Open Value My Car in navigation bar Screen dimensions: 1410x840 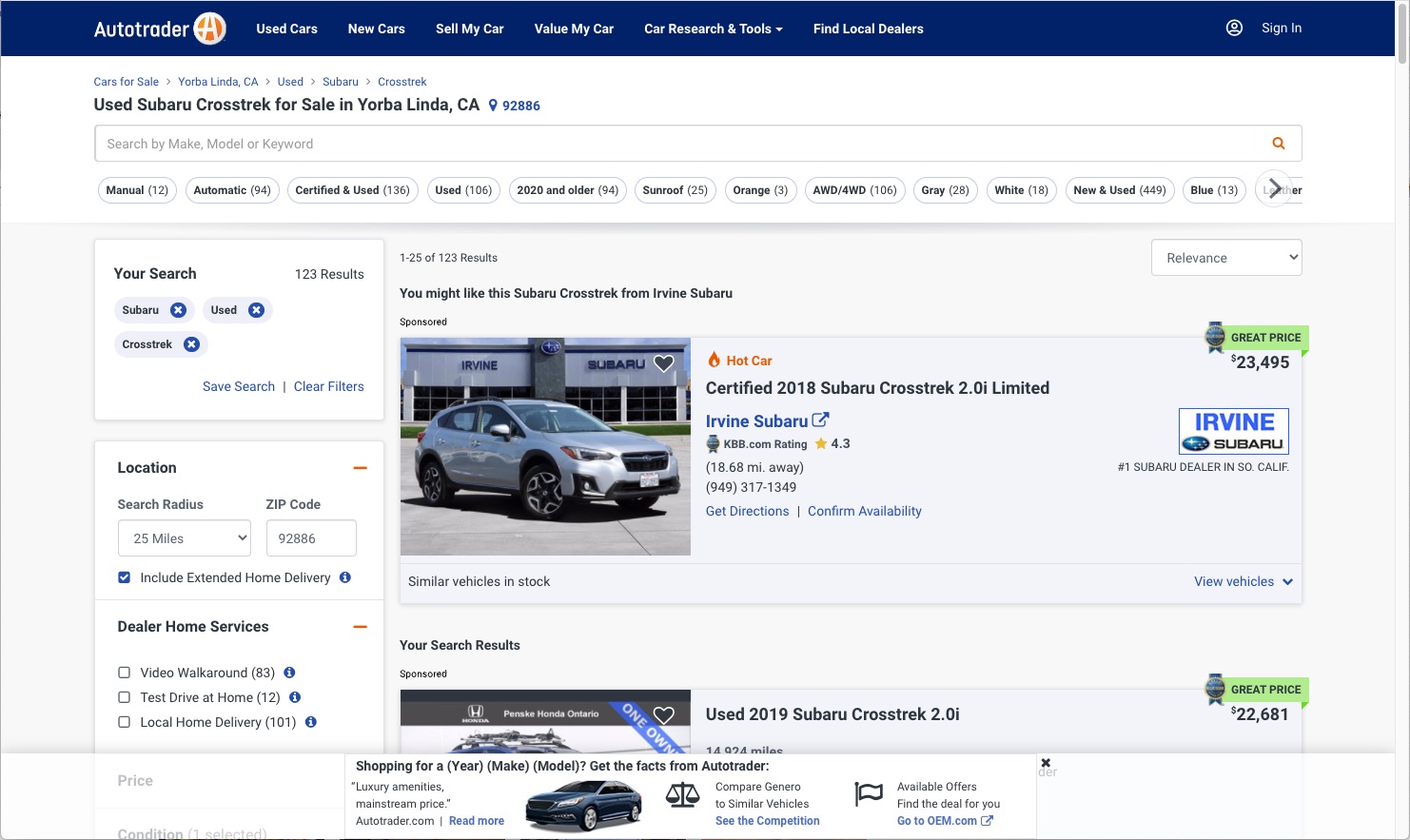coord(574,29)
